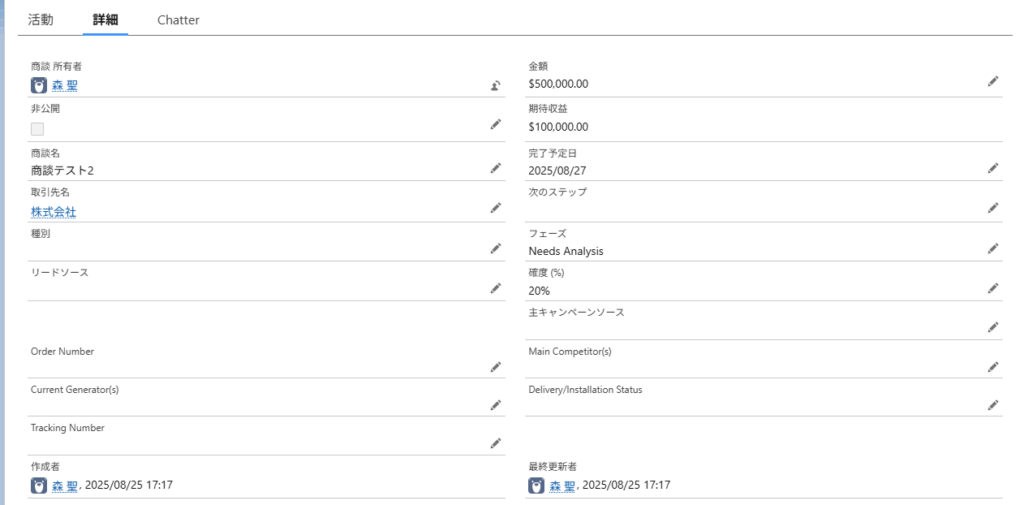Click 森 聖 link under 最終更新者
The width and height of the screenshot is (1024, 505).
click(562, 485)
